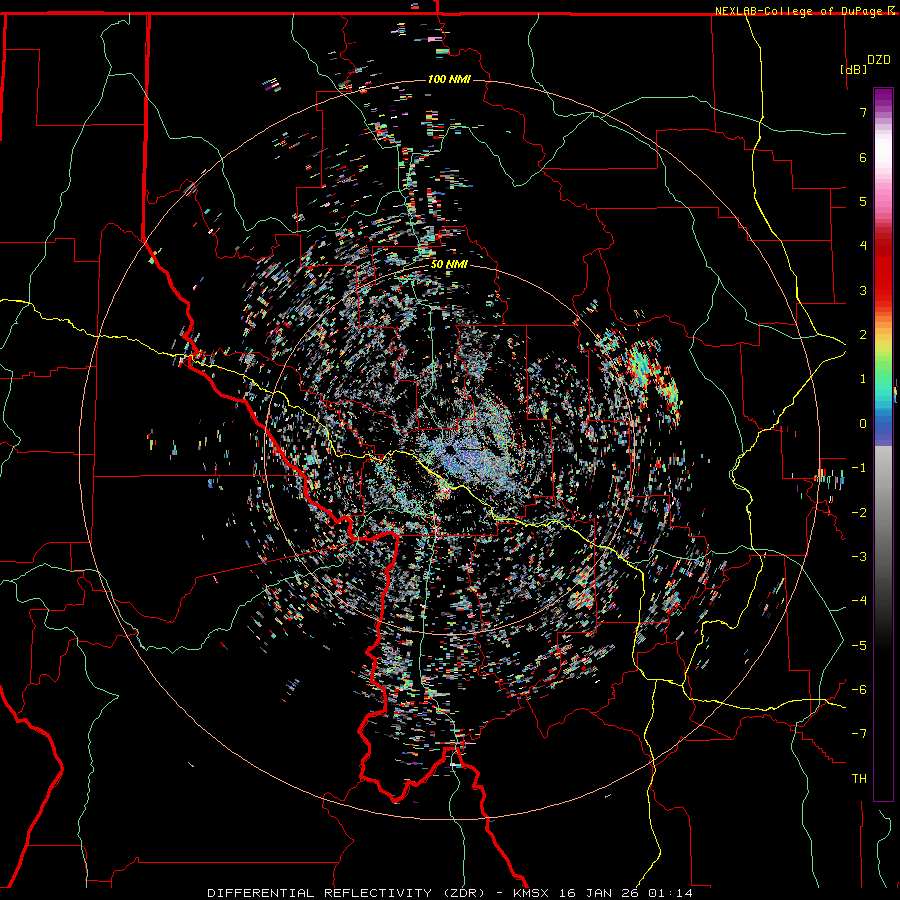
Task: Select the 100 NMI range ring label
Action: (x=449, y=79)
